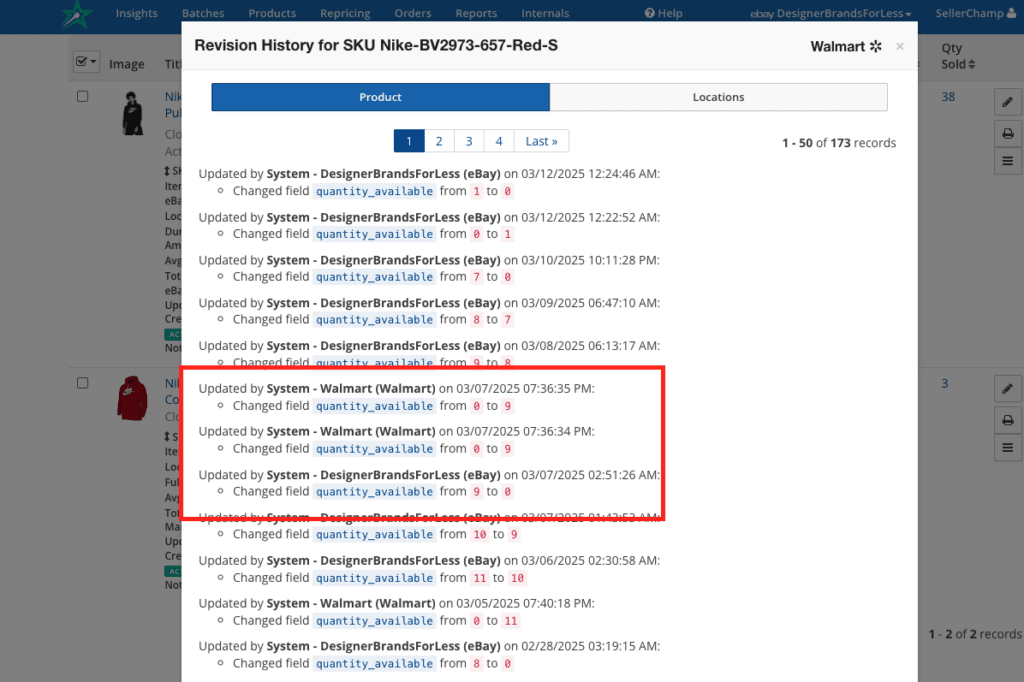Click the '1 - 2 of 2 records' text
Viewport: 1024px width, 682px height.
976,634
